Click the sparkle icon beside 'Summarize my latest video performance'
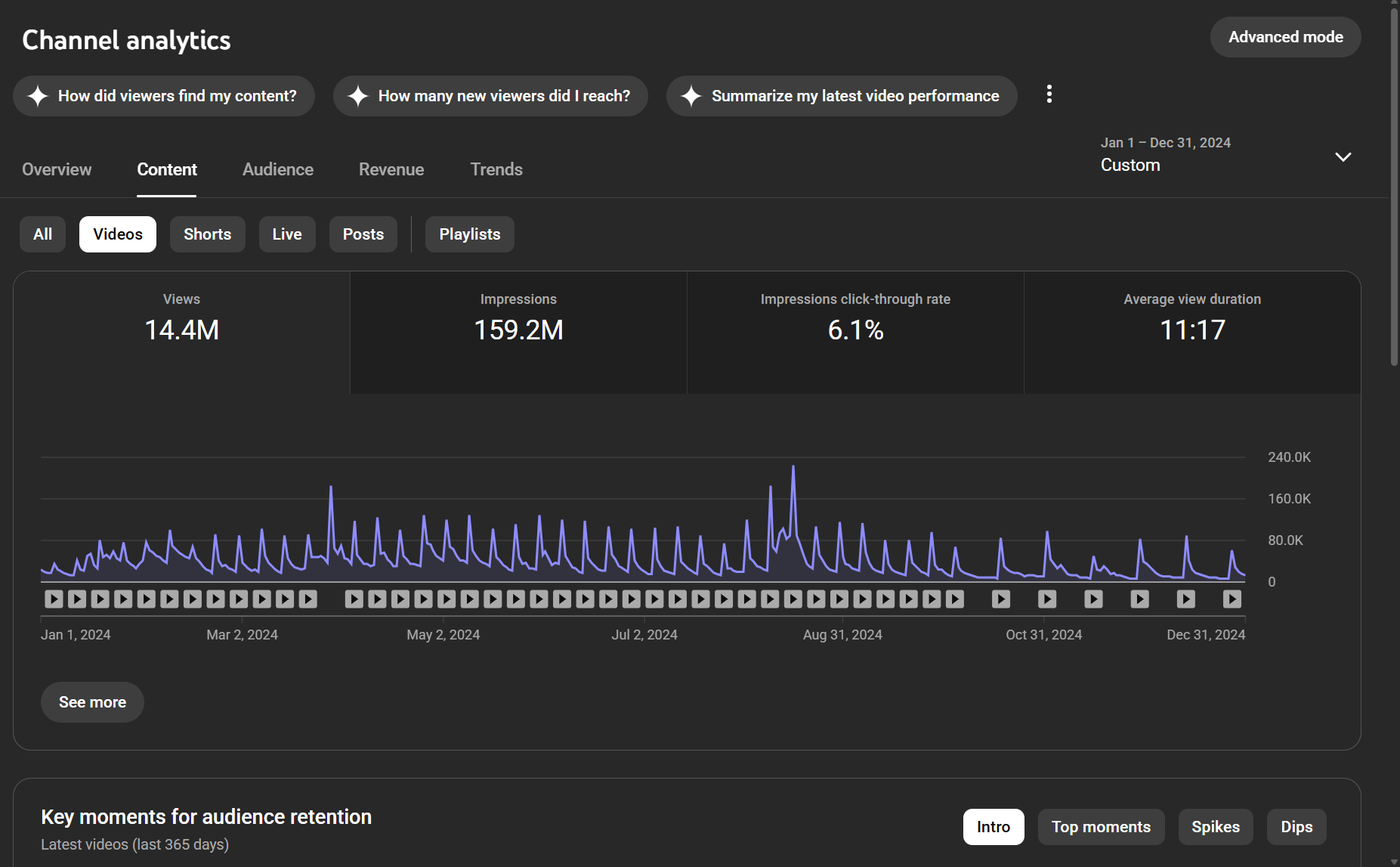The image size is (1400, 867). pyautogui.click(x=691, y=96)
